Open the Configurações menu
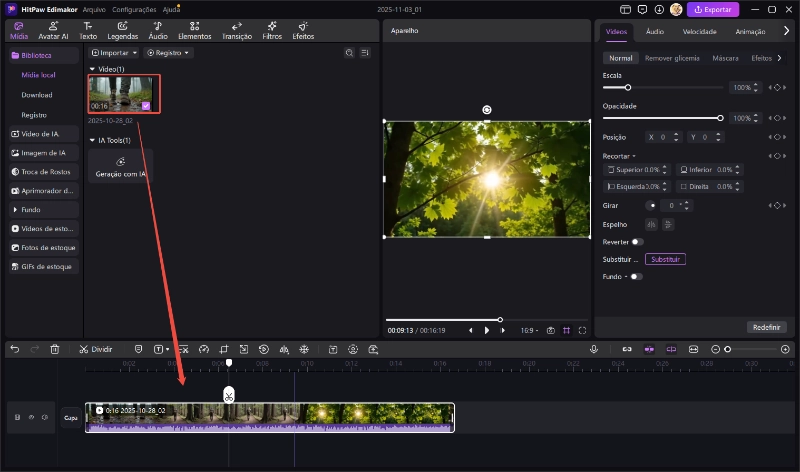Image resolution: width=800 pixels, height=472 pixels. click(x=134, y=10)
